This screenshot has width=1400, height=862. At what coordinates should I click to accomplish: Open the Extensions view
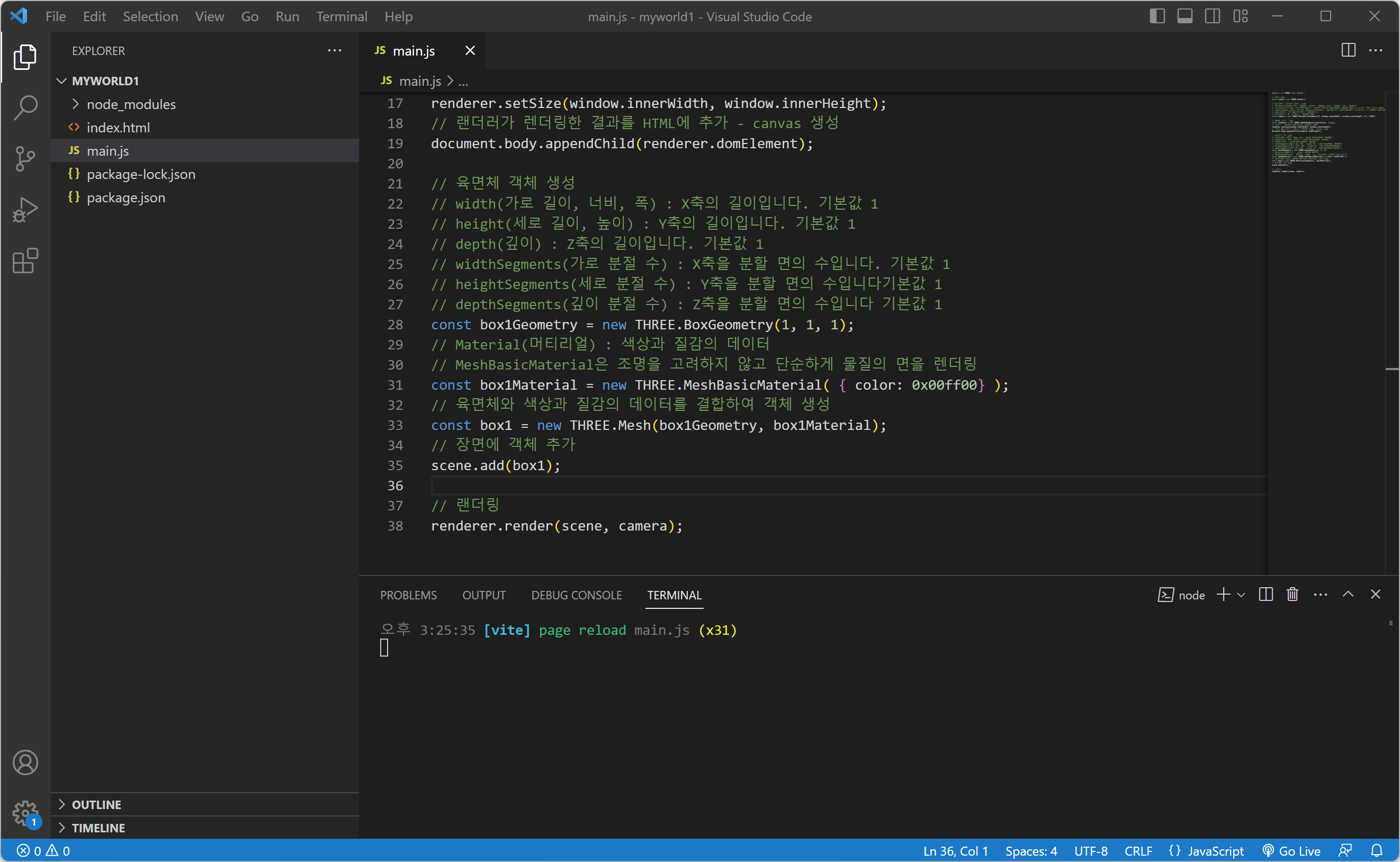(x=25, y=261)
